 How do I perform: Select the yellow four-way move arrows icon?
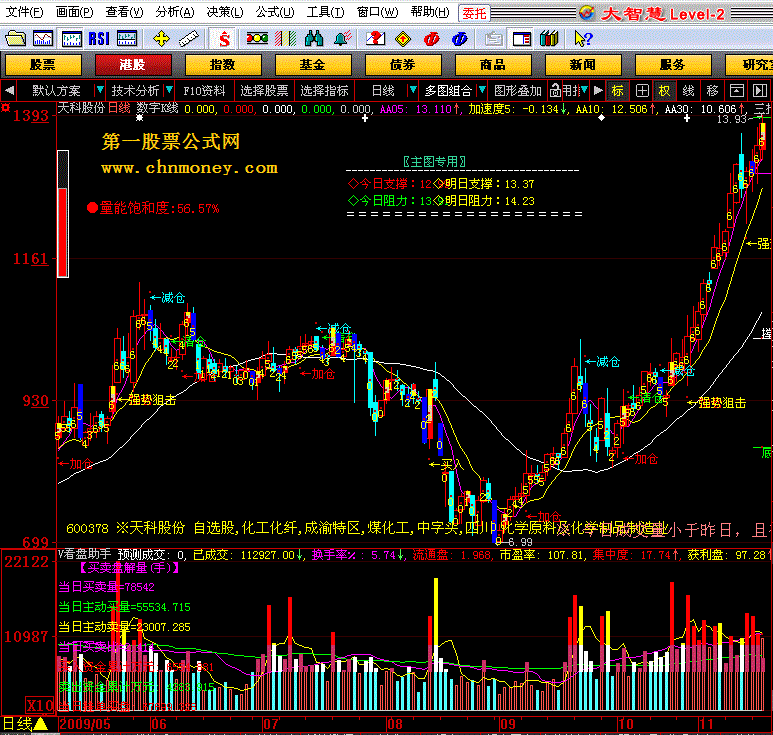click(161, 38)
